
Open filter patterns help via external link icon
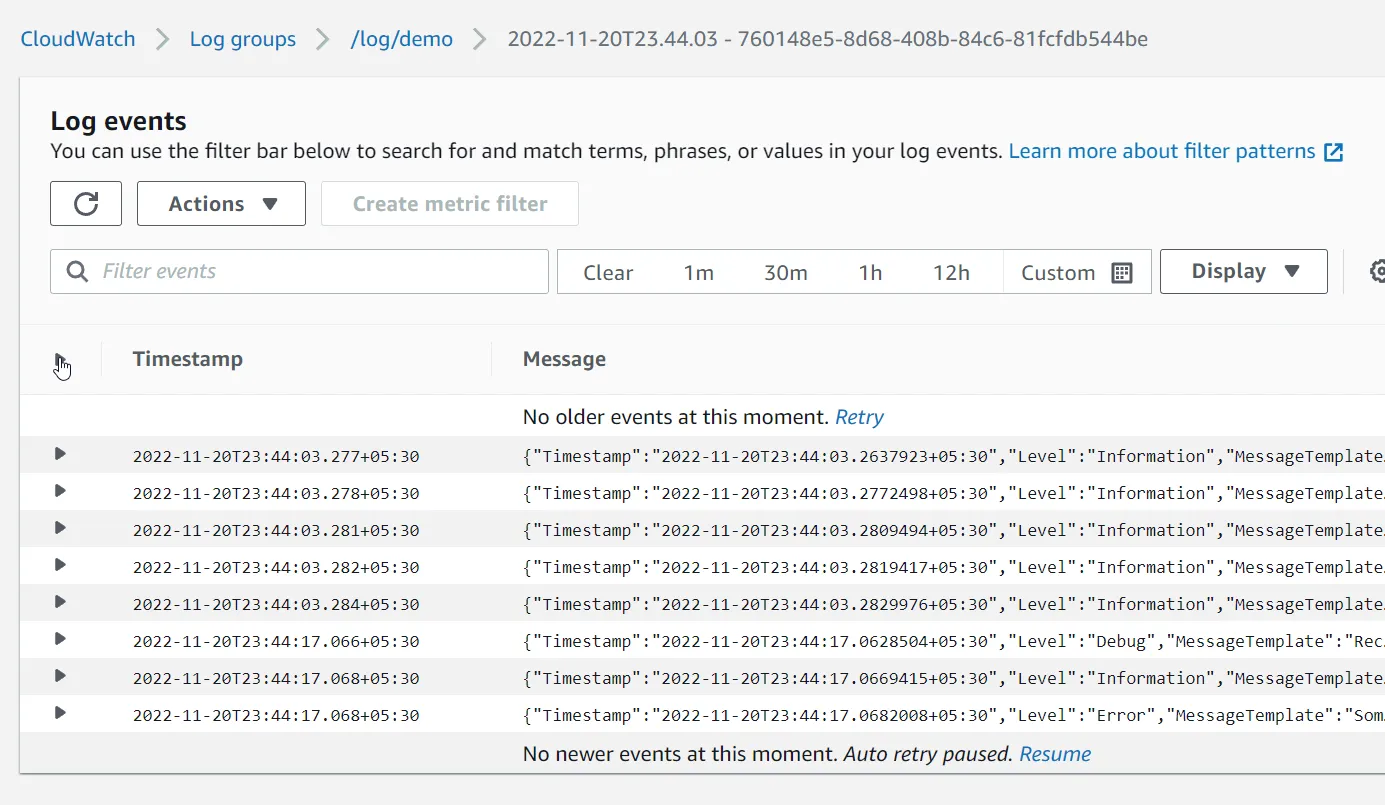(1333, 151)
